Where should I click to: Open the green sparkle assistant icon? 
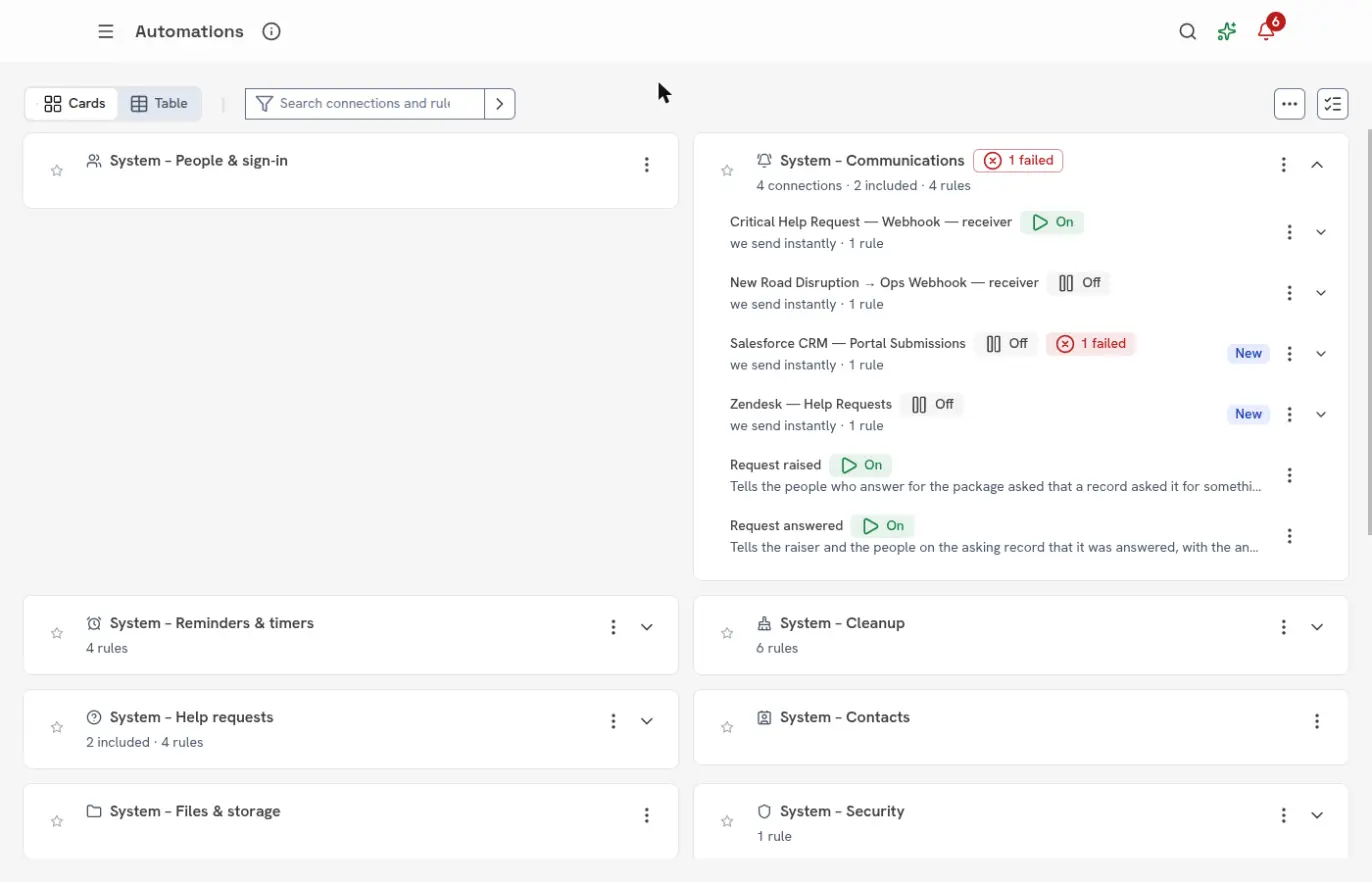tap(1227, 31)
